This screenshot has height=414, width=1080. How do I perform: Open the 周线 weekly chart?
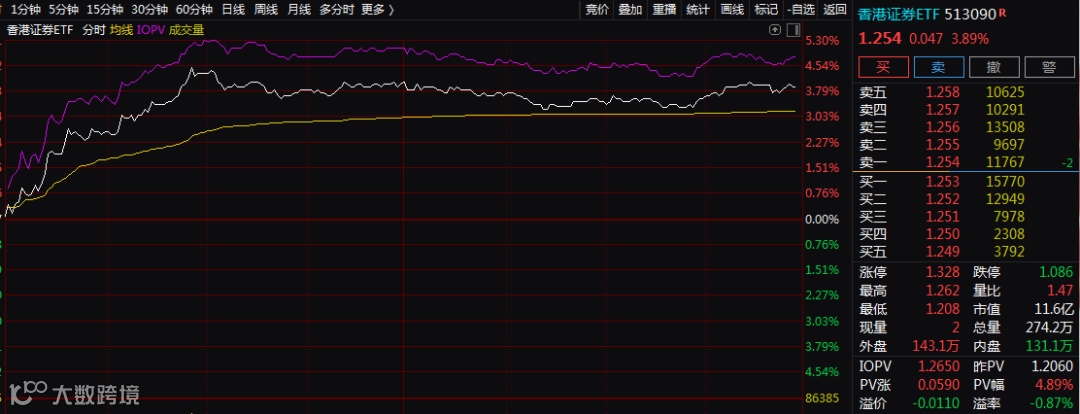click(x=266, y=10)
